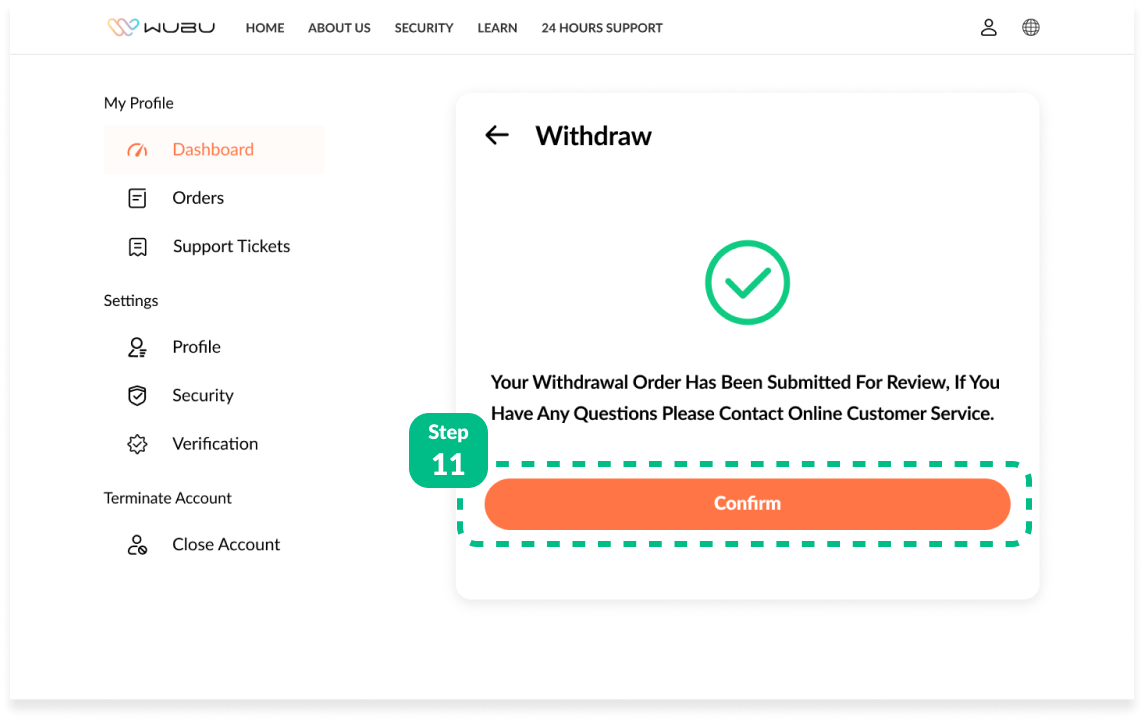Click the Profile person icon
The height and width of the screenshot is (720, 1144).
click(137, 347)
